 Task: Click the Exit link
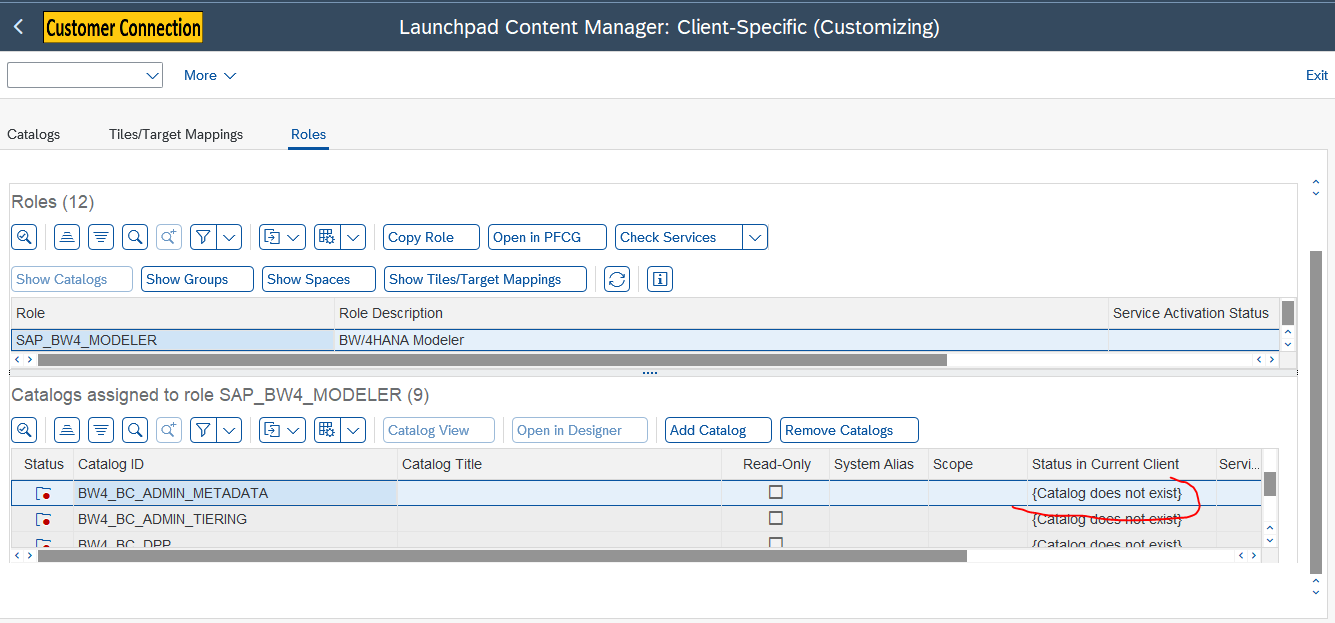(x=1317, y=75)
